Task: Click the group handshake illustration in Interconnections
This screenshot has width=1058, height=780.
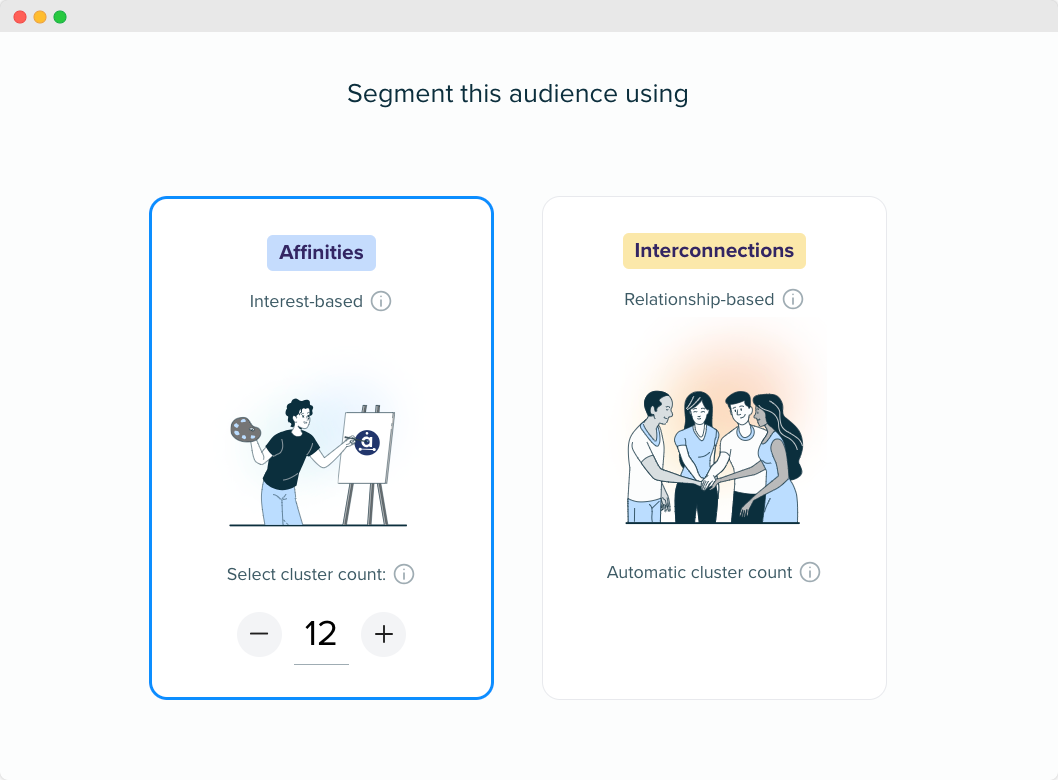Action: pos(713,457)
